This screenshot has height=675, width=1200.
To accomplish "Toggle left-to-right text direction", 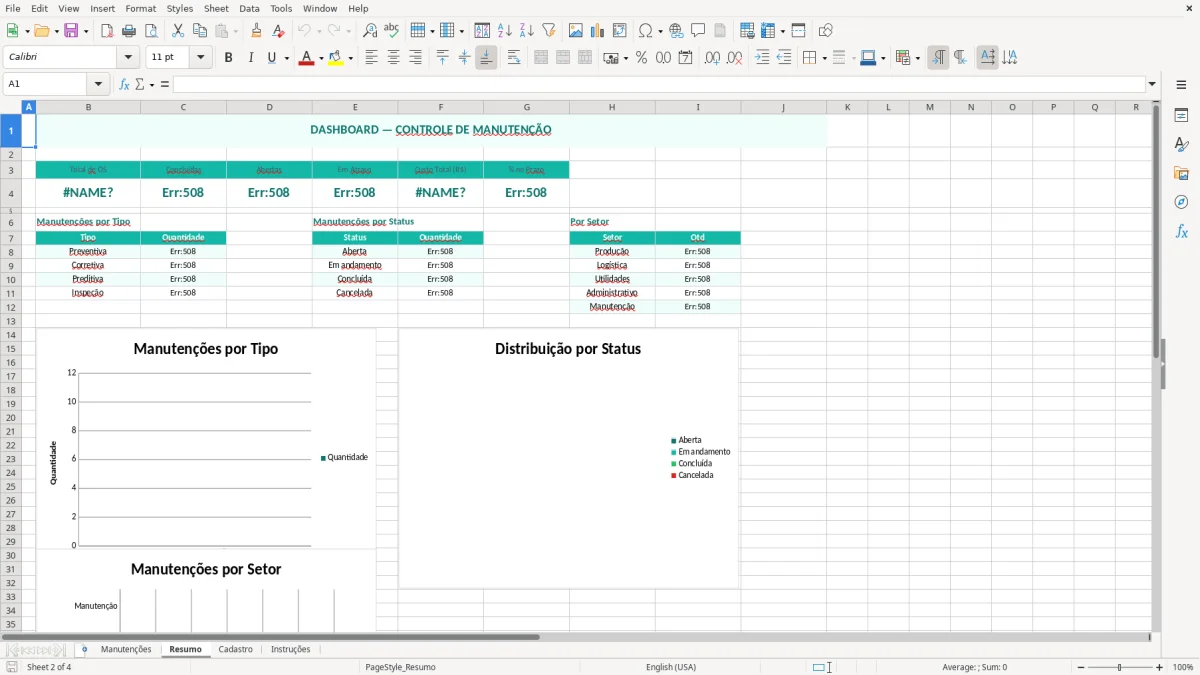I will pos(938,58).
